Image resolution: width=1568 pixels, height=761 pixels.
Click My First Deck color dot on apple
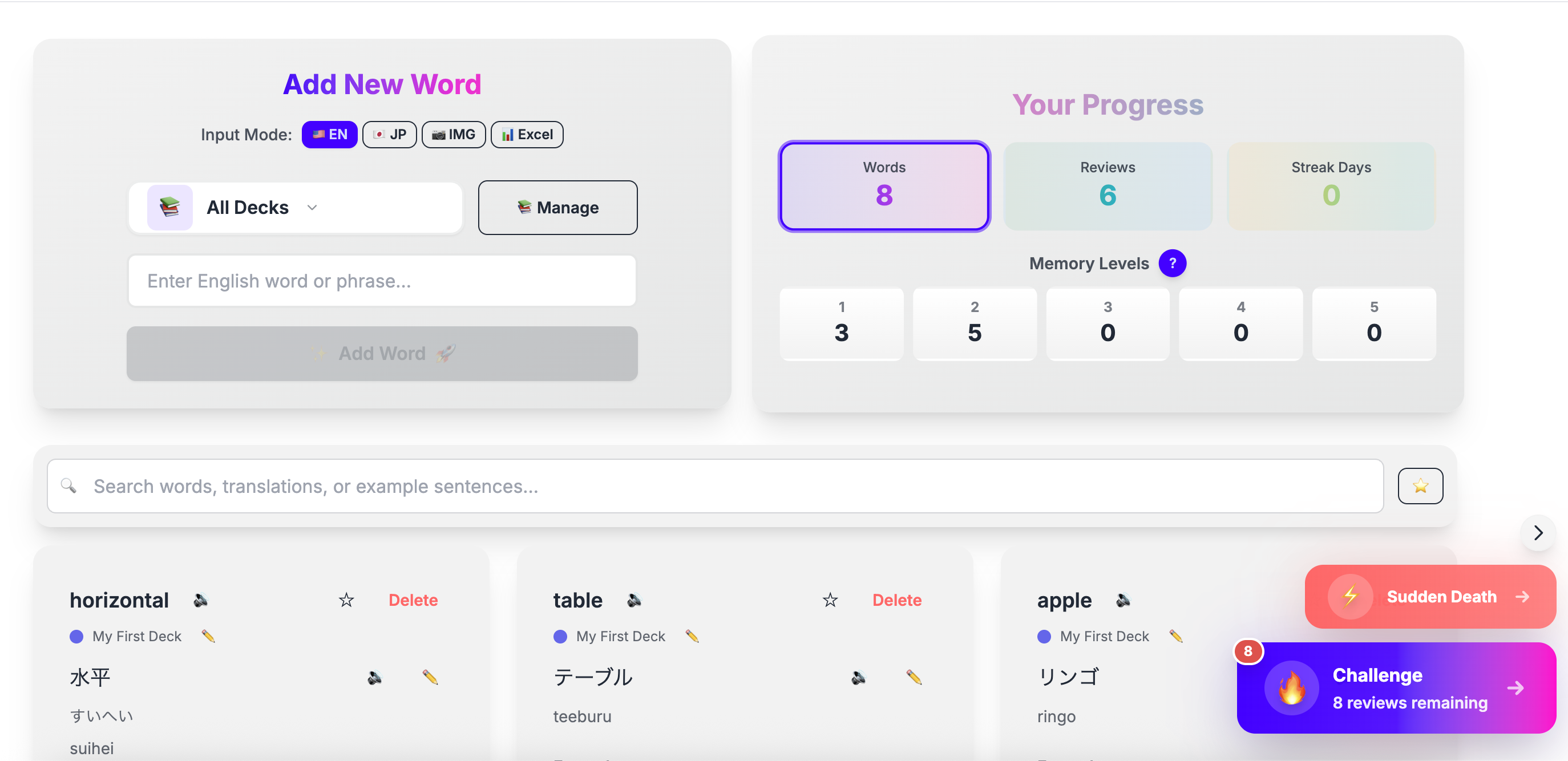tap(1044, 636)
